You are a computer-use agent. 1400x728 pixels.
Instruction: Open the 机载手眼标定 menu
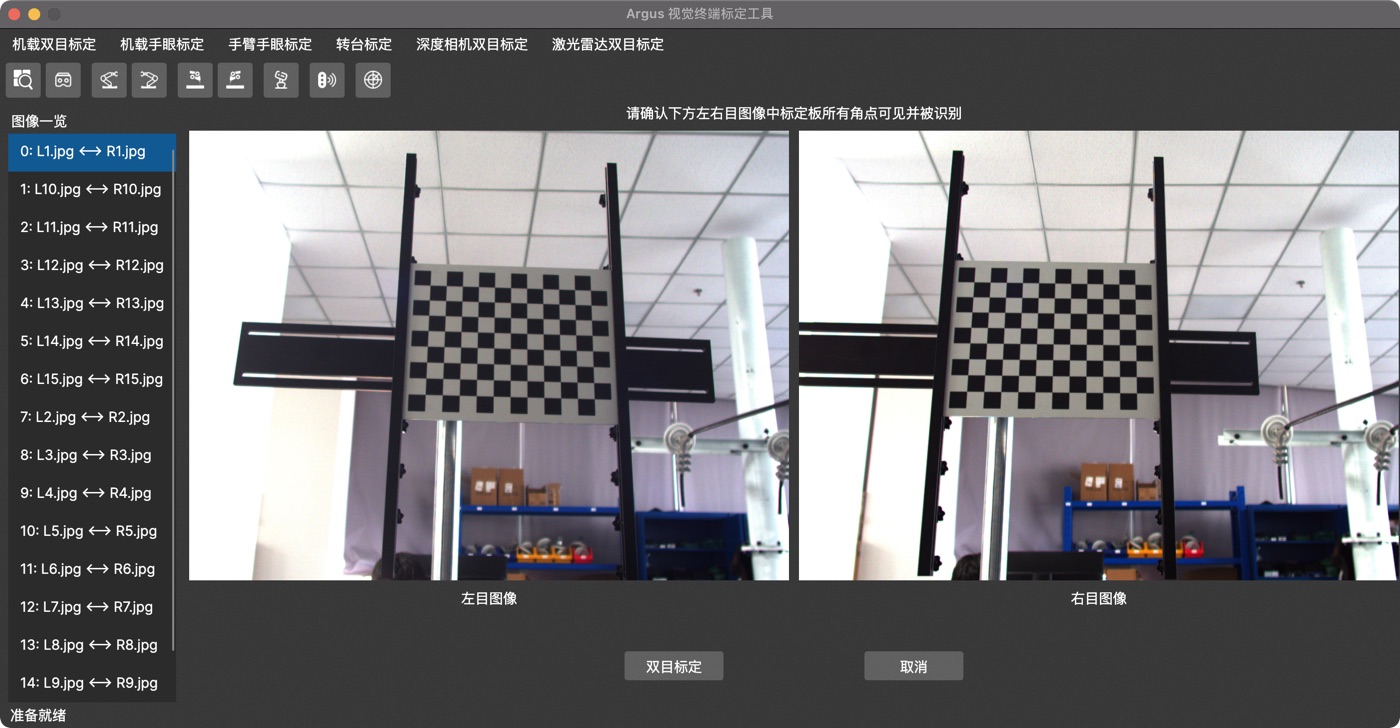click(162, 44)
